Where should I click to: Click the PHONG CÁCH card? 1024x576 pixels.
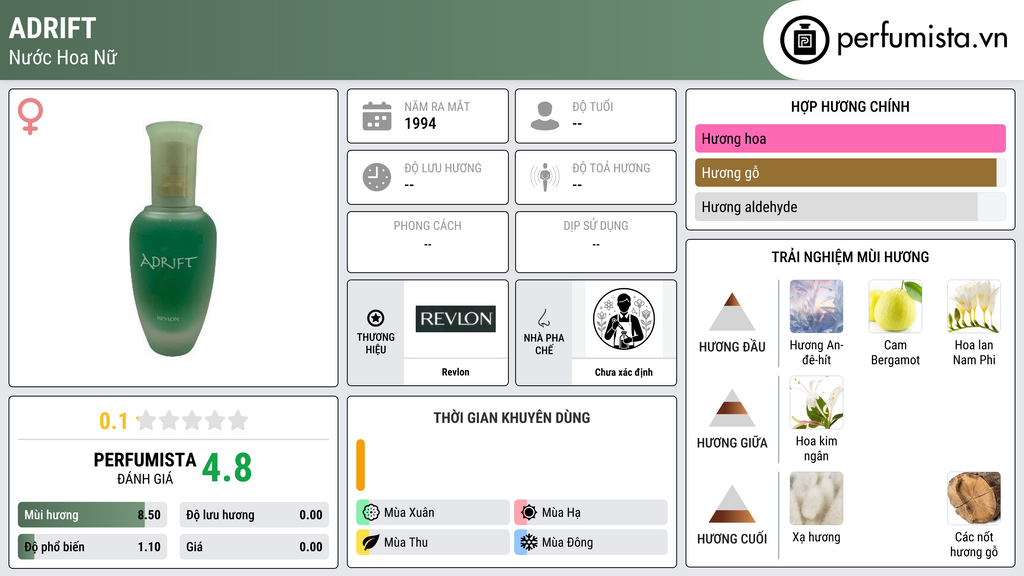point(428,242)
